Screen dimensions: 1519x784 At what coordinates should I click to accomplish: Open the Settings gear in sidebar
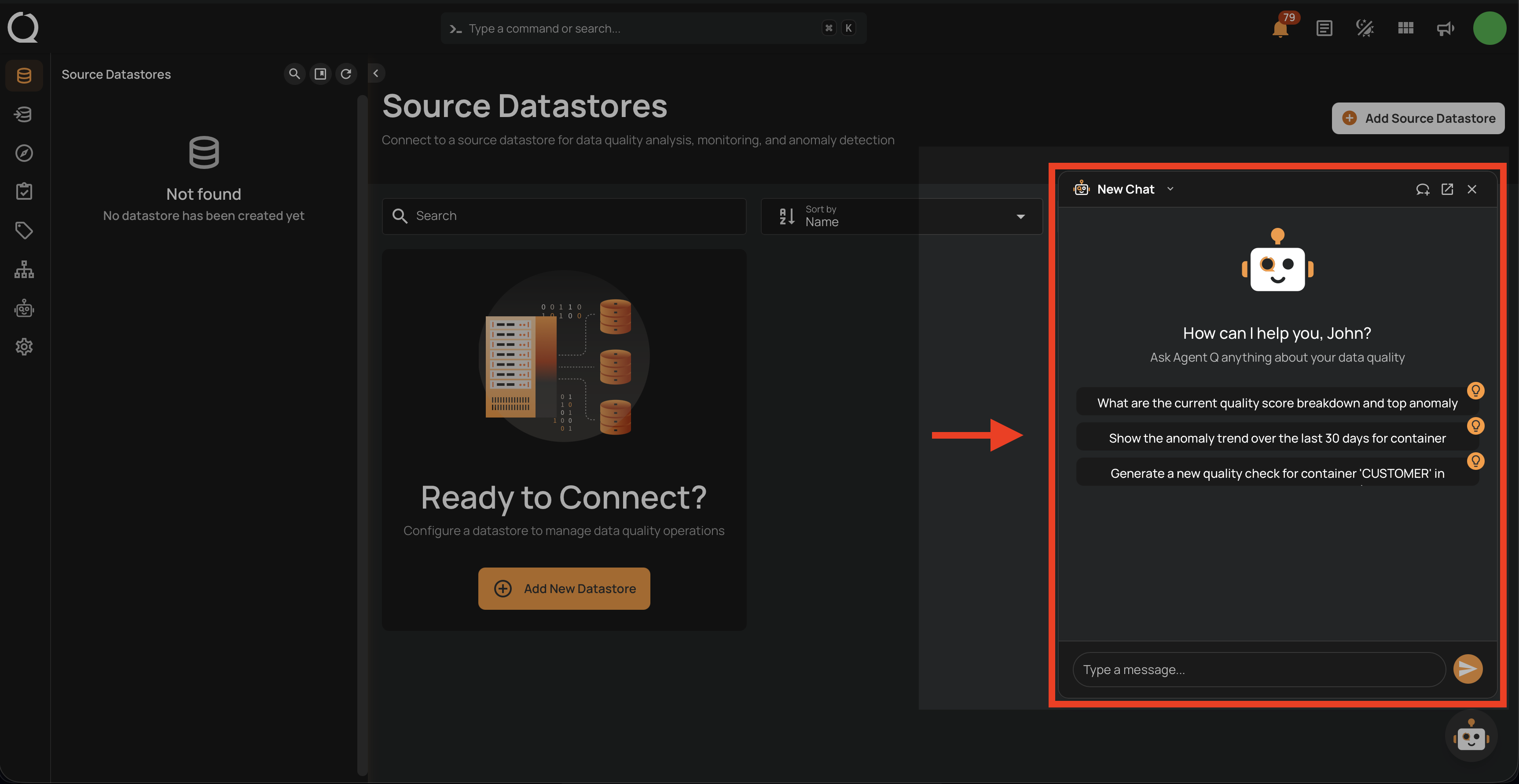coord(24,347)
